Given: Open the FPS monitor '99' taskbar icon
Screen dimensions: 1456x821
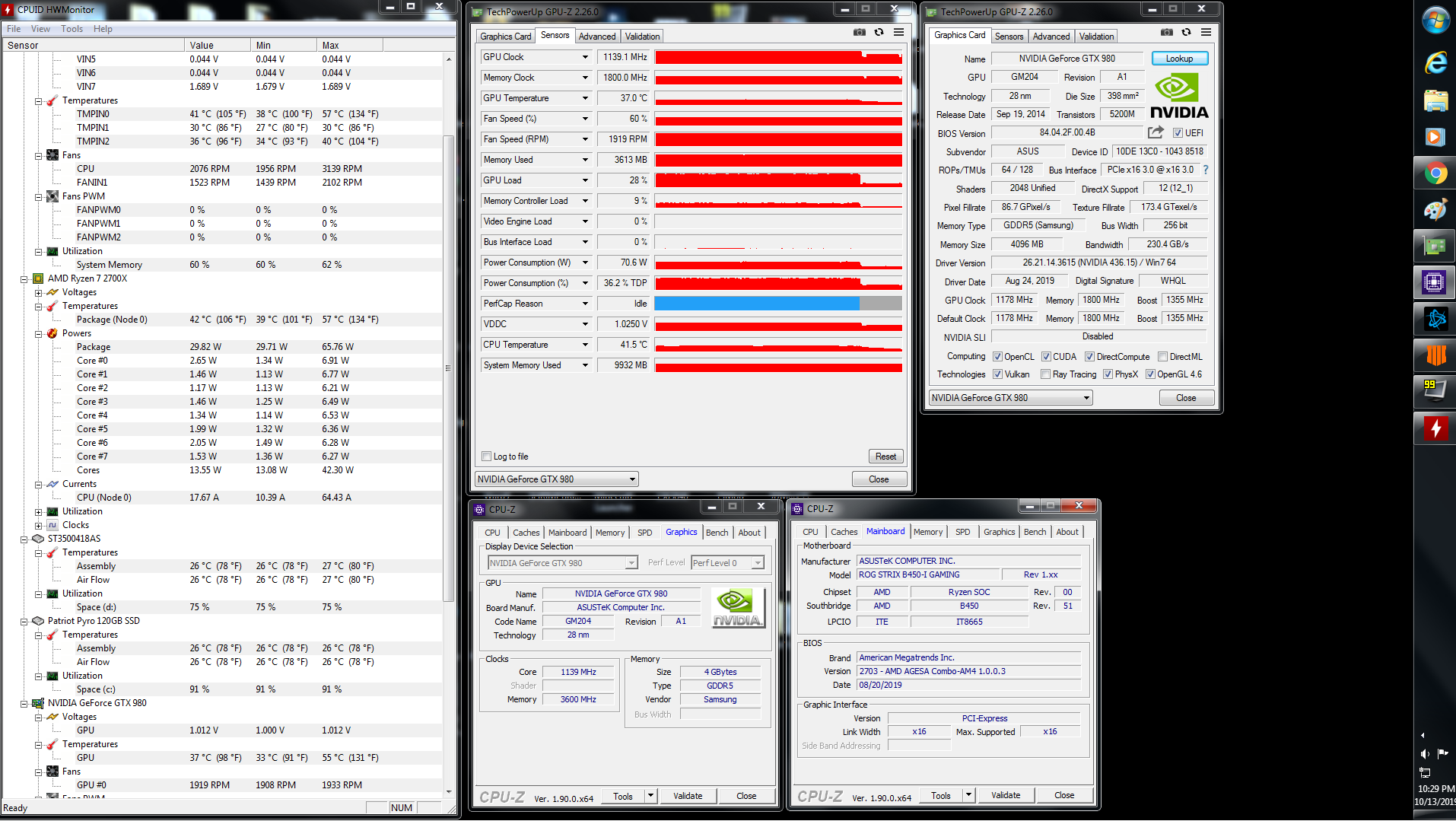Looking at the screenshot, I should coord(1435,392).
